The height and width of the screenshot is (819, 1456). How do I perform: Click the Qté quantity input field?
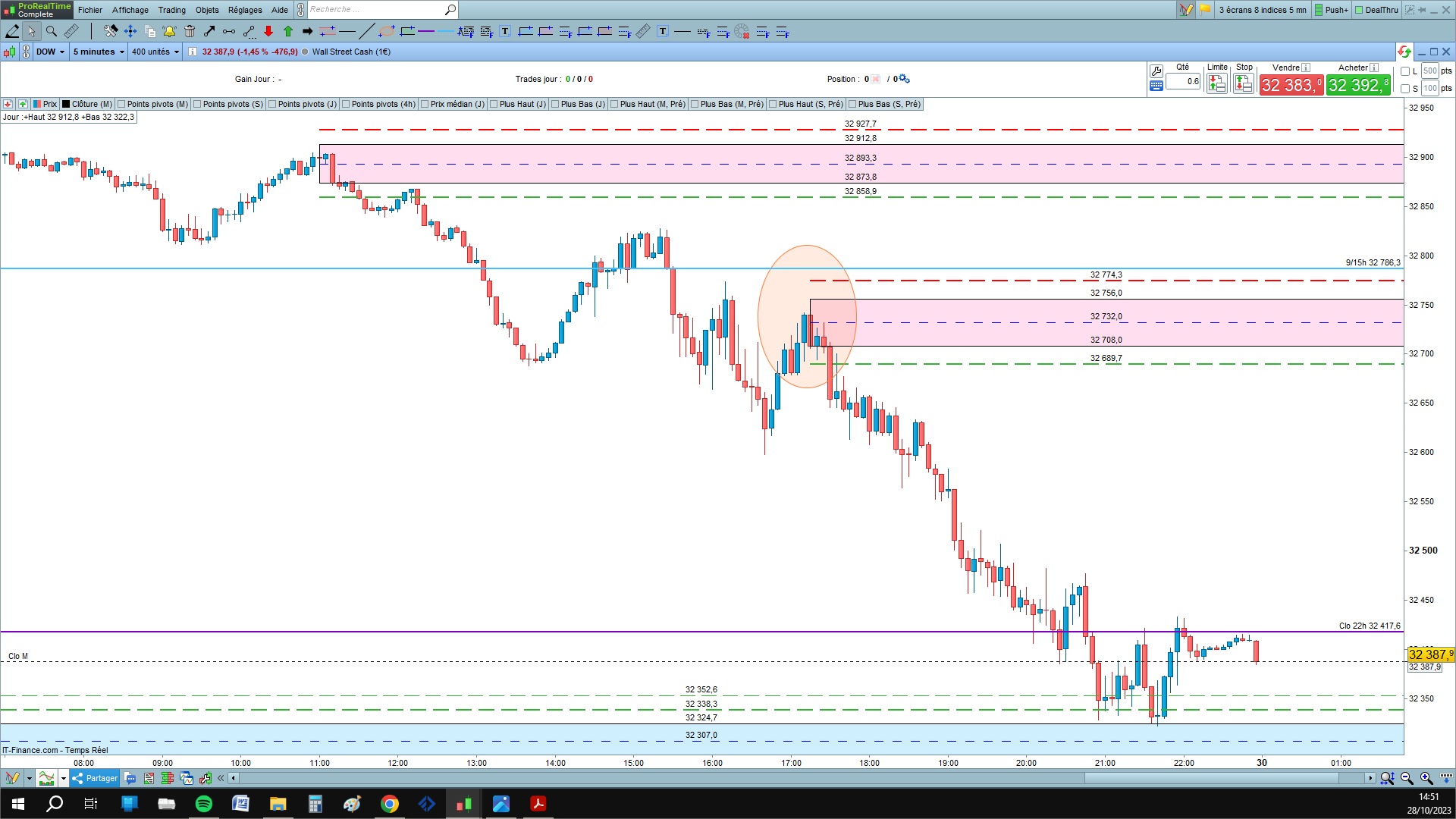click(1183, 81)
